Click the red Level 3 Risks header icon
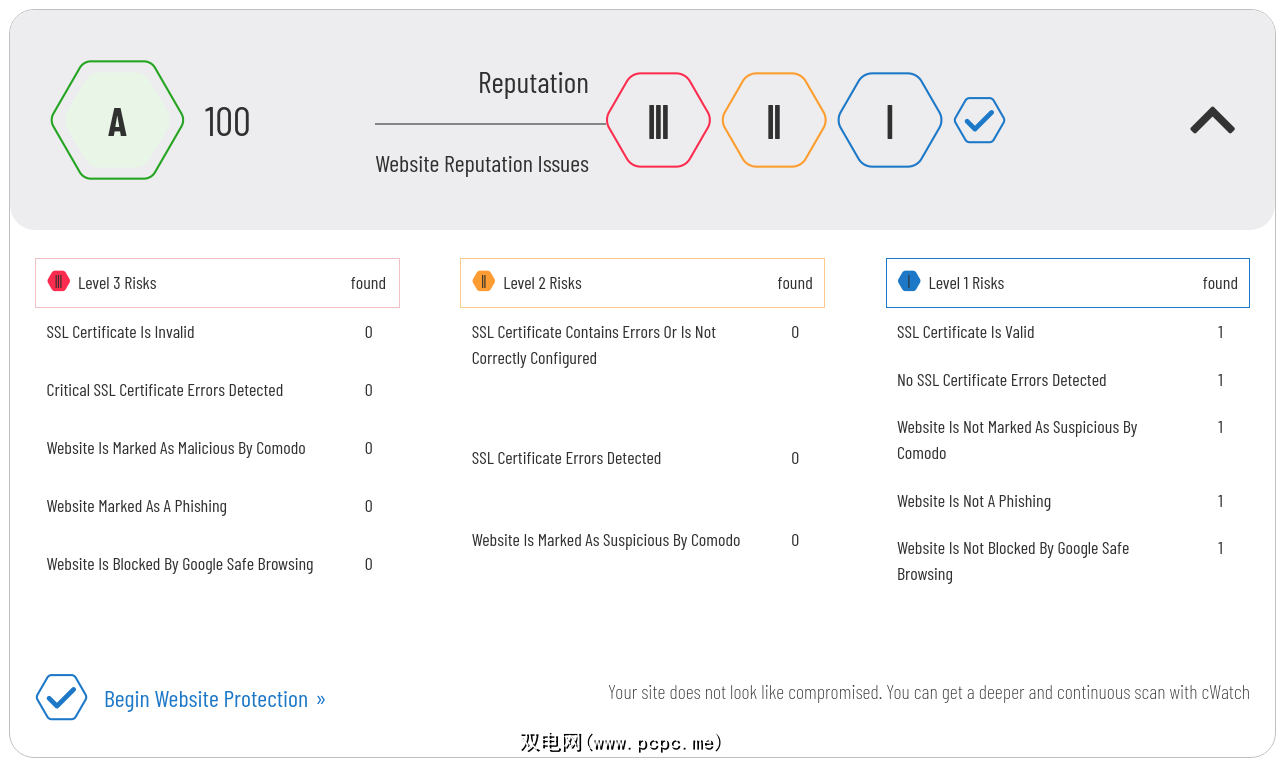 point(59,282)
